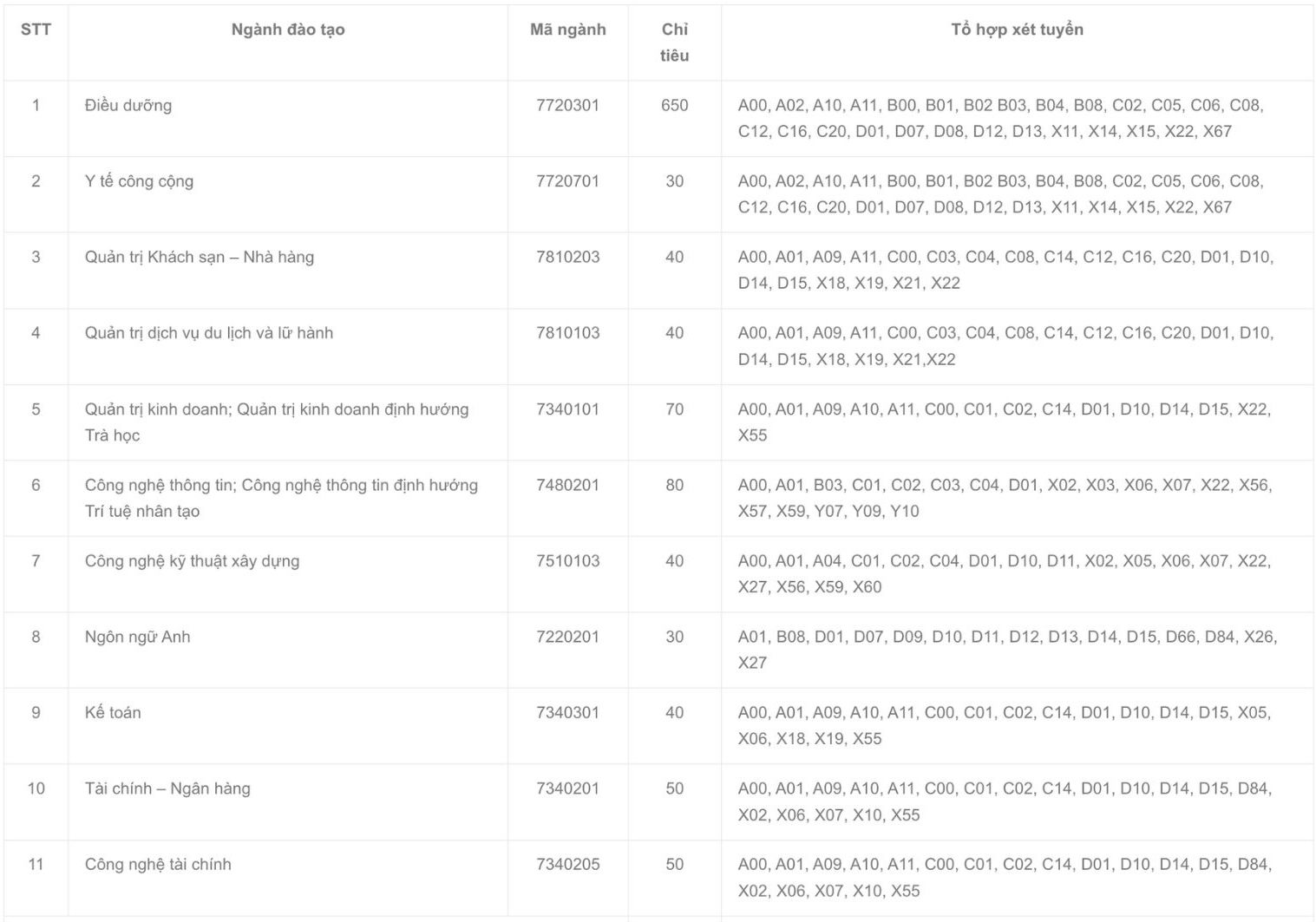Click the "Chỉ tiêu" column header
The image size is (1316, 922).
[674, 42]
